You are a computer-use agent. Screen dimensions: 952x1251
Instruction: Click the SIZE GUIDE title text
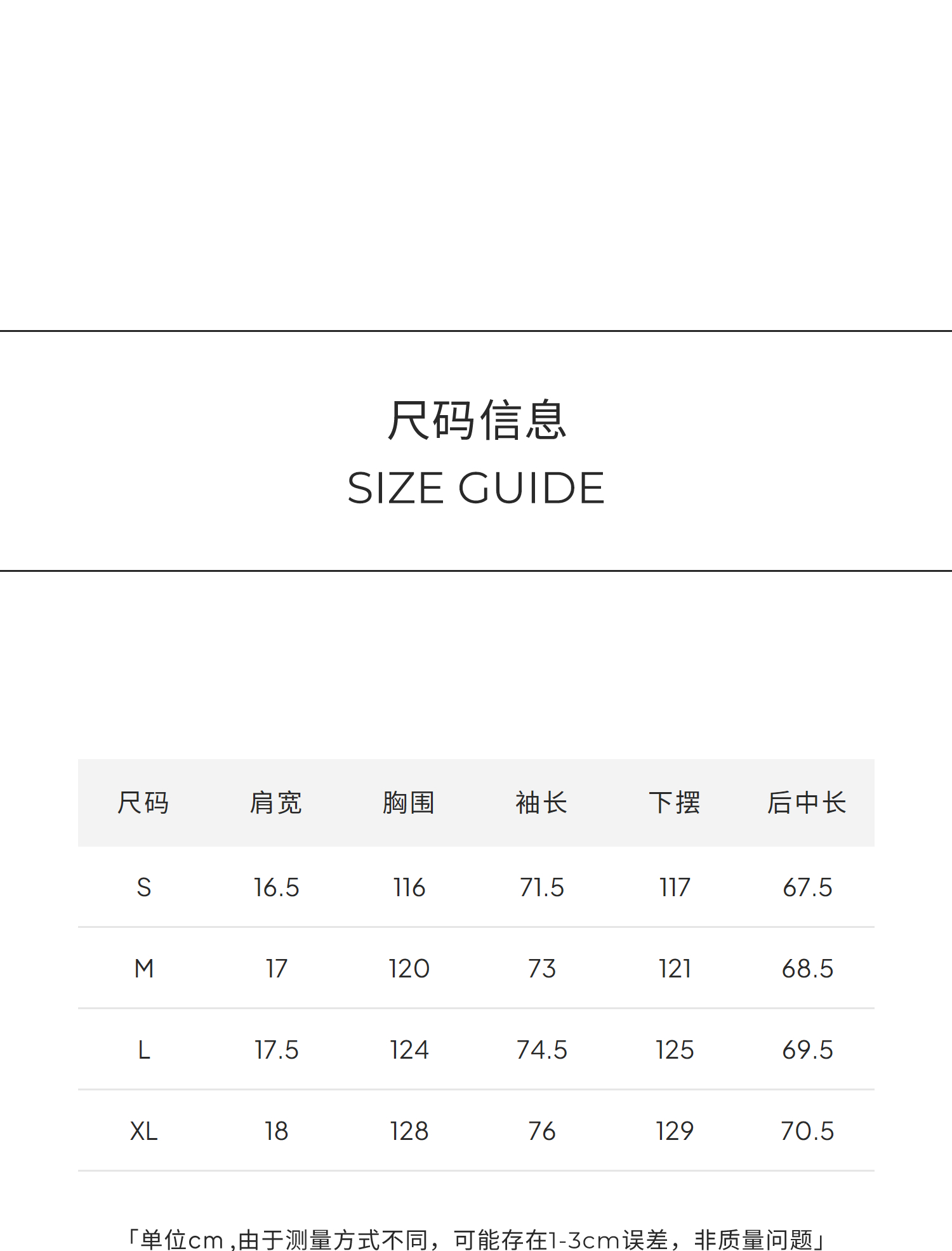[476, 488]
